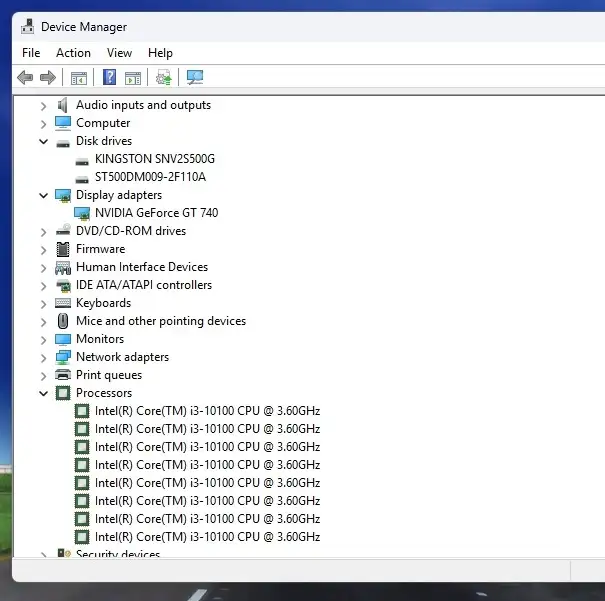Select Audio inputs and outputs label
Viewport: 605px width, 601px height.
[x=143, y=105]
